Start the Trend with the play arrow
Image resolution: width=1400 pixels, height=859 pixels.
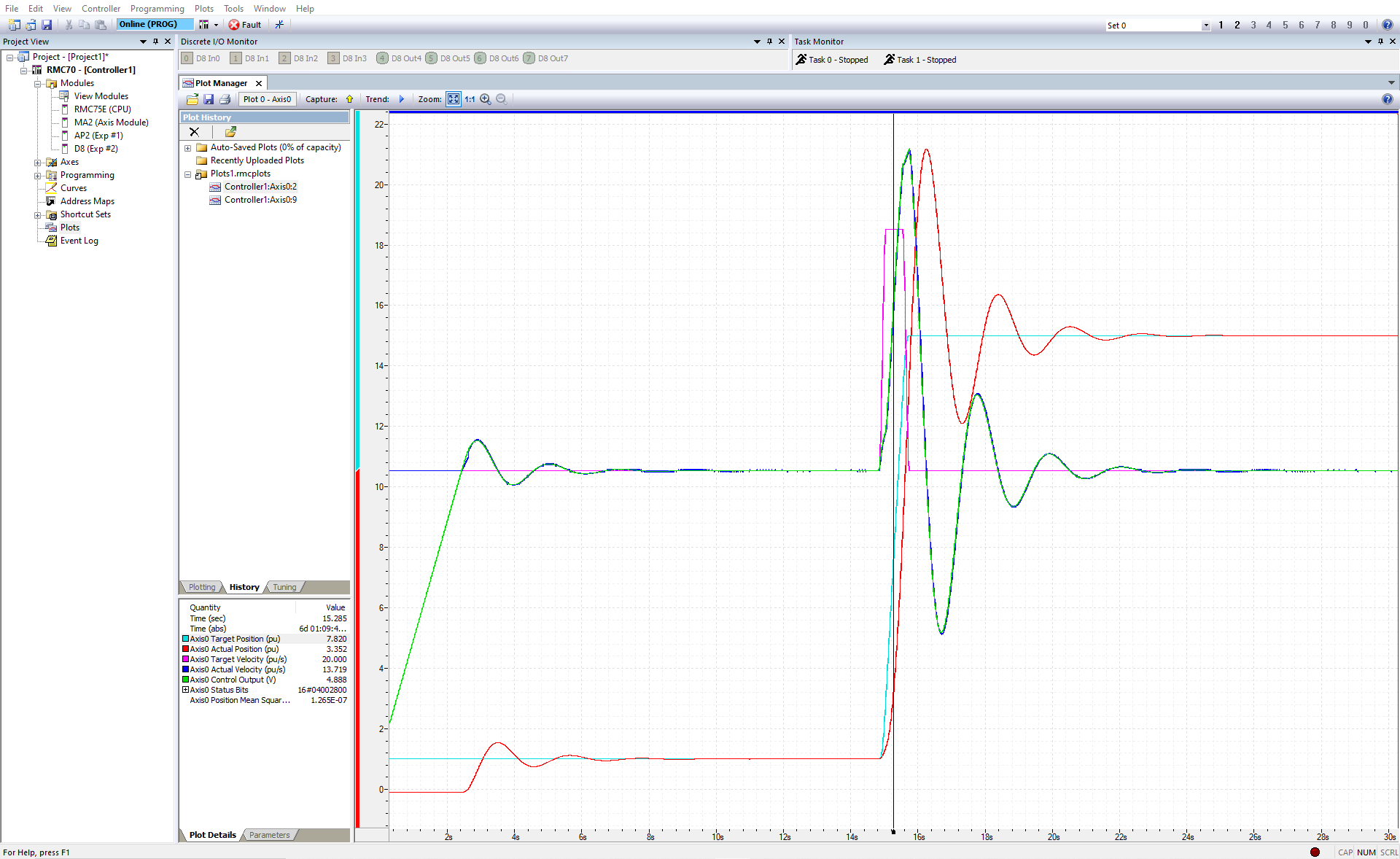click(x=401, y=99)
